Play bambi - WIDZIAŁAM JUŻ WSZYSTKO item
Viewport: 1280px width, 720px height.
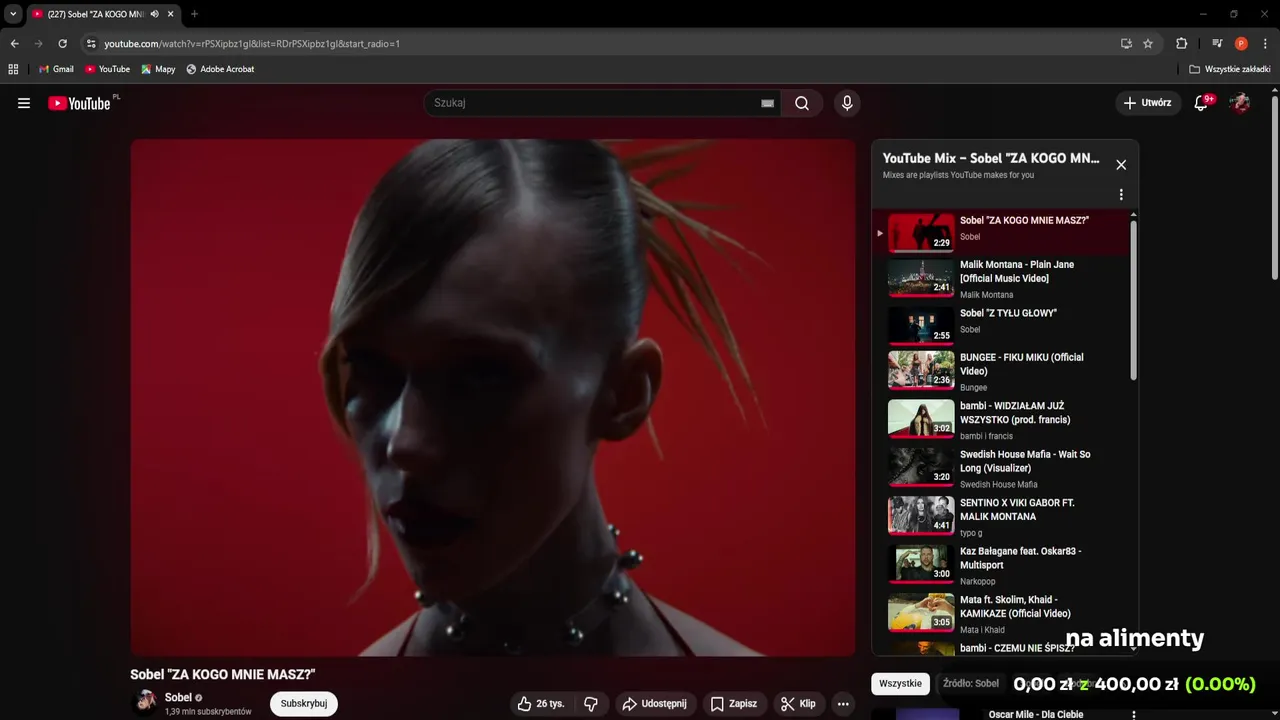tap(1004, 420)
